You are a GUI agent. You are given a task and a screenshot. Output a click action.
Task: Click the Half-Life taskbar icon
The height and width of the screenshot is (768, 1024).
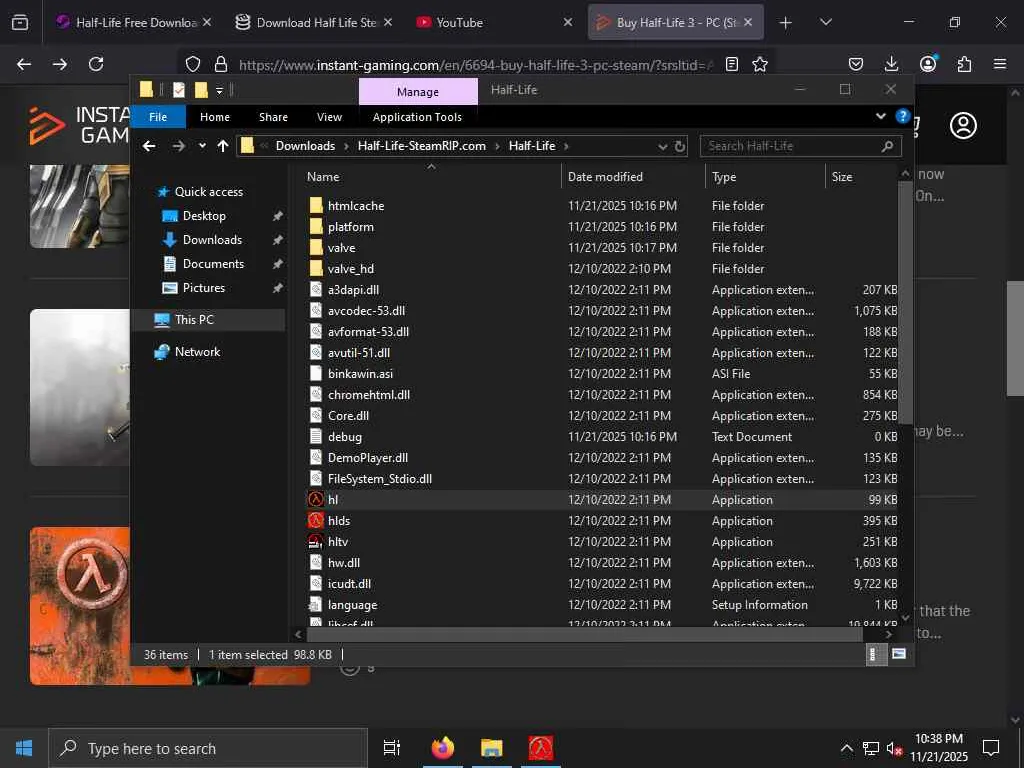tap(541, 748)
